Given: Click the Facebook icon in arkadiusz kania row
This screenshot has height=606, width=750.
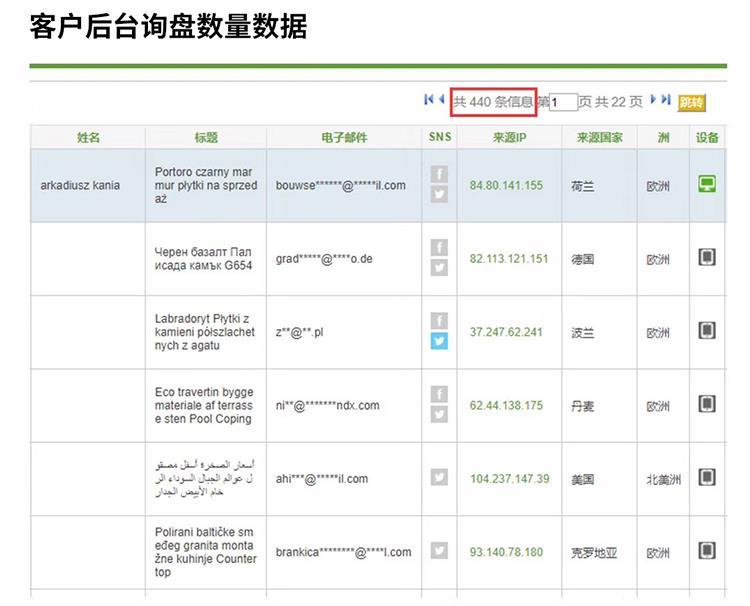Looking at the screenshot, I should (x=439, y=175).
